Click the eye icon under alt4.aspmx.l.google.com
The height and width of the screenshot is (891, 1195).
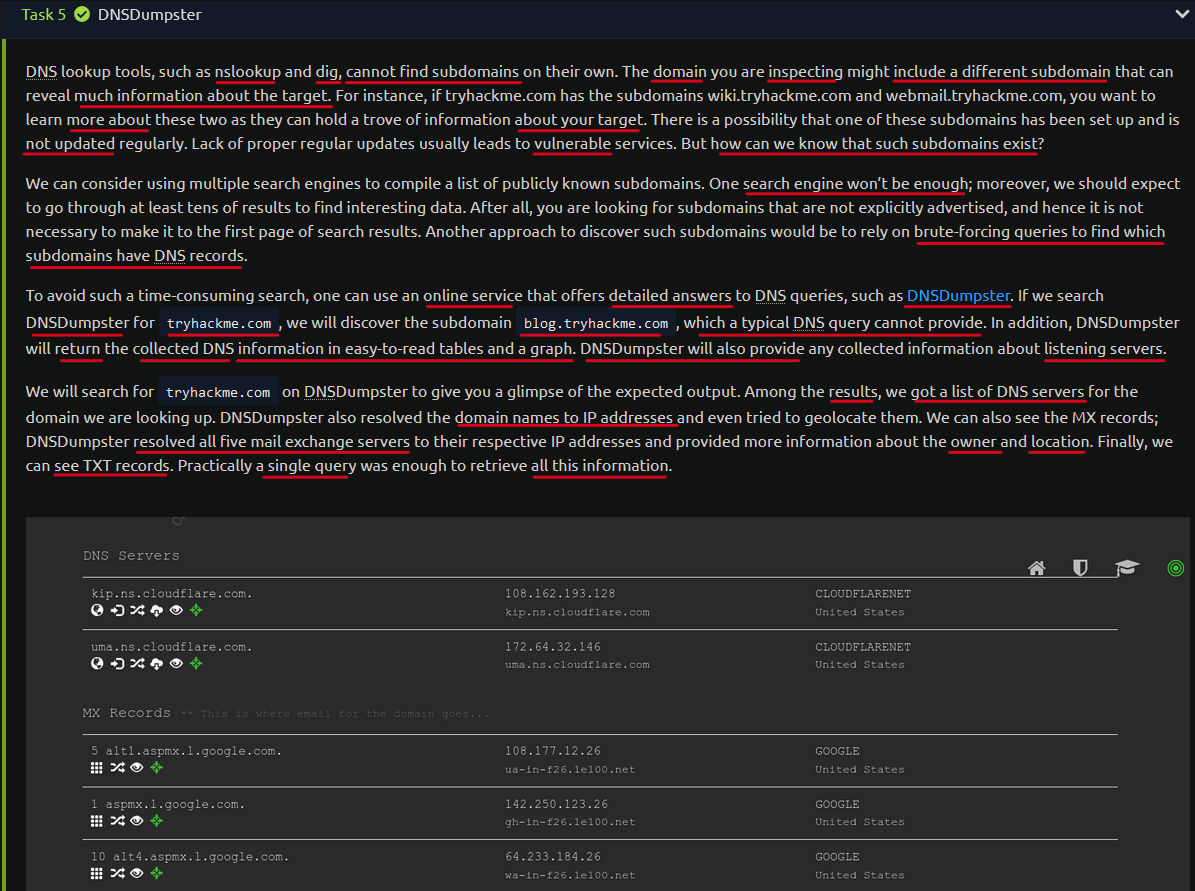coord(136,873)
